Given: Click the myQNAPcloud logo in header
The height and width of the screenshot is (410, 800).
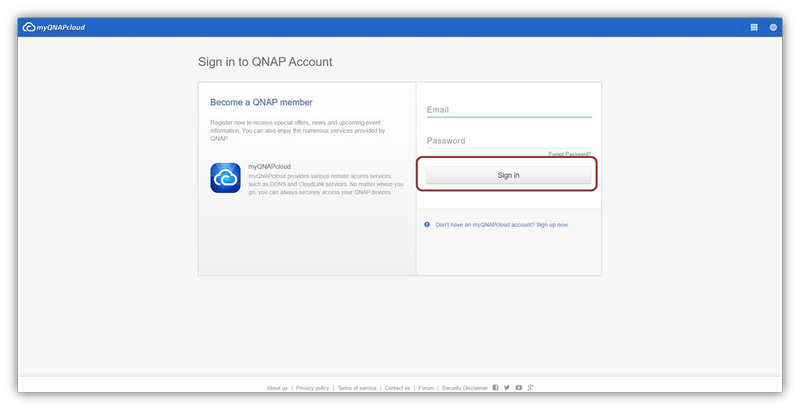Looking at the screenshot, I should (x=54, y=27).
